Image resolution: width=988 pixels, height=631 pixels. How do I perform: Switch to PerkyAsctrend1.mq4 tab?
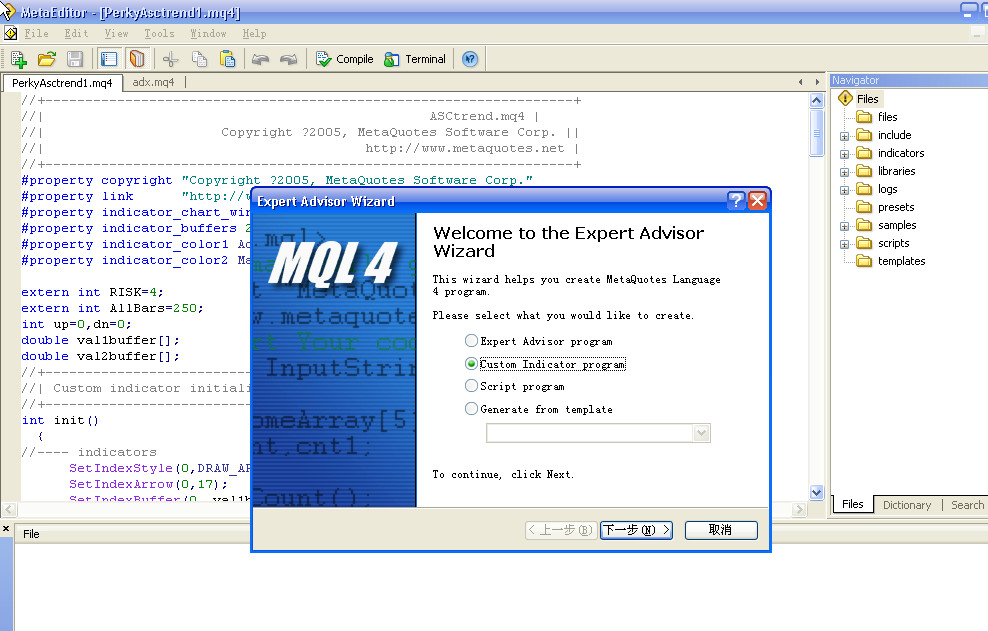tap(62, 83)
